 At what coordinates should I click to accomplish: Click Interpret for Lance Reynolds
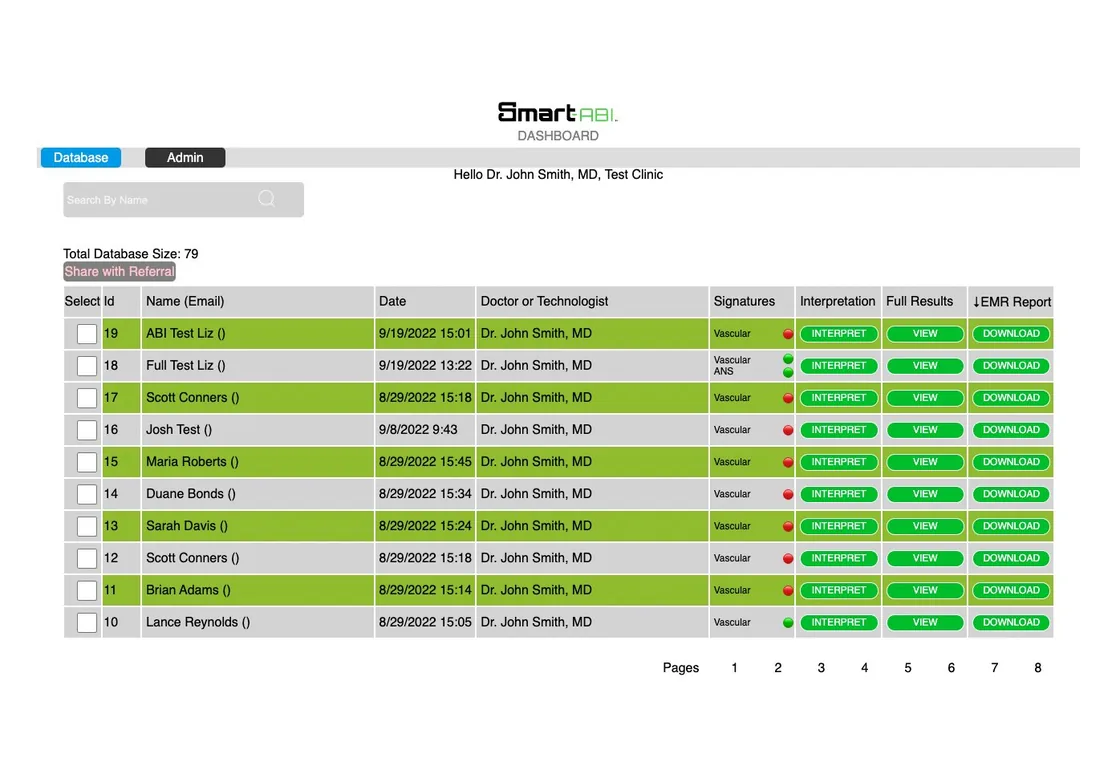(839, 623)
